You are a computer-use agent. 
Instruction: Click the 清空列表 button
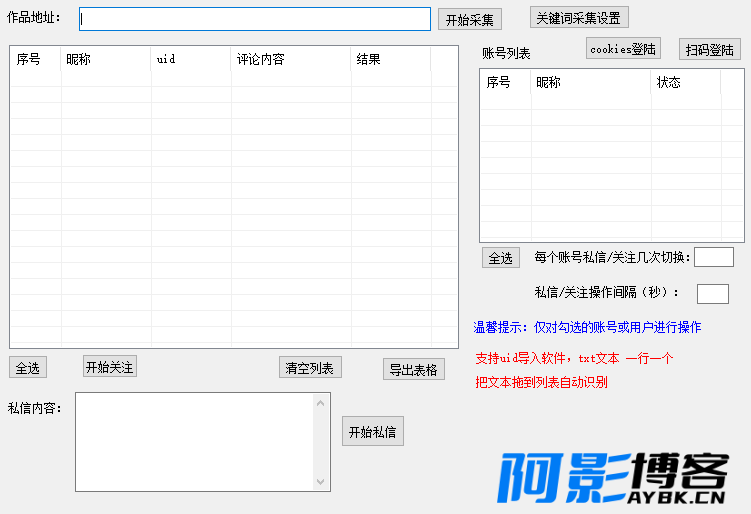(x=310, y=367)
